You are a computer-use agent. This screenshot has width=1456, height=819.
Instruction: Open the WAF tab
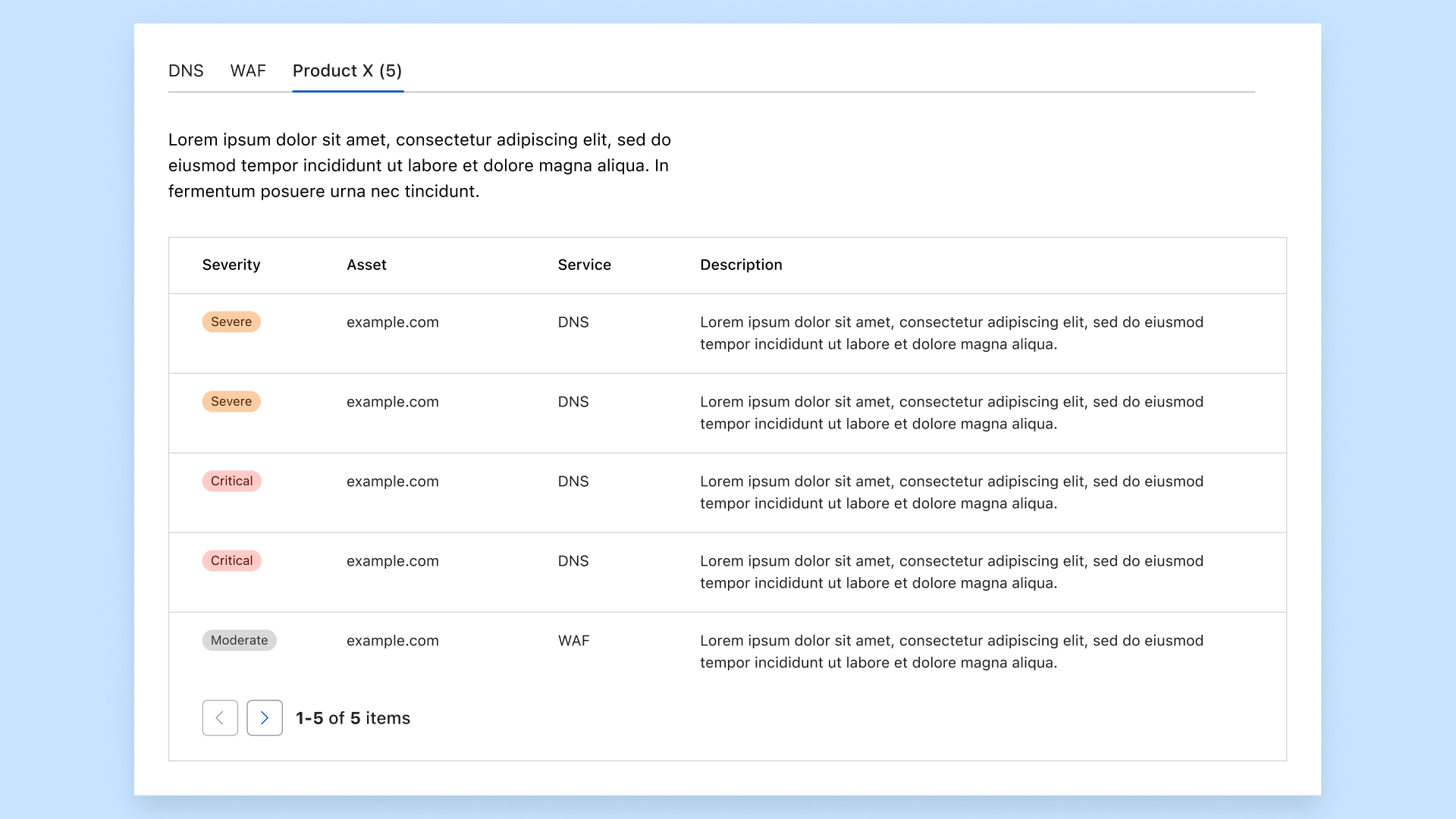[x=248, y=71]
